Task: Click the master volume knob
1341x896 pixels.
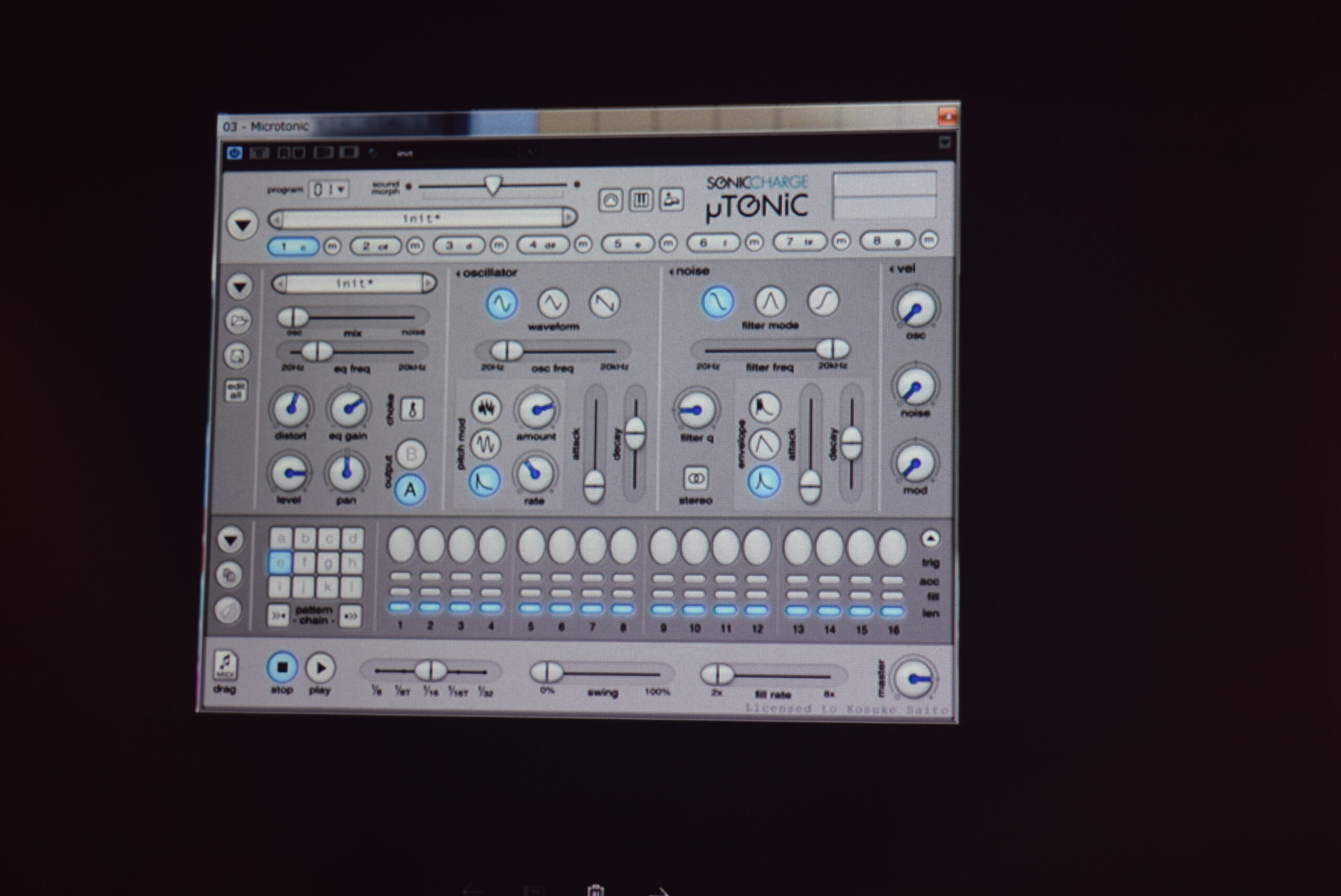Action: tap(913, 679)
